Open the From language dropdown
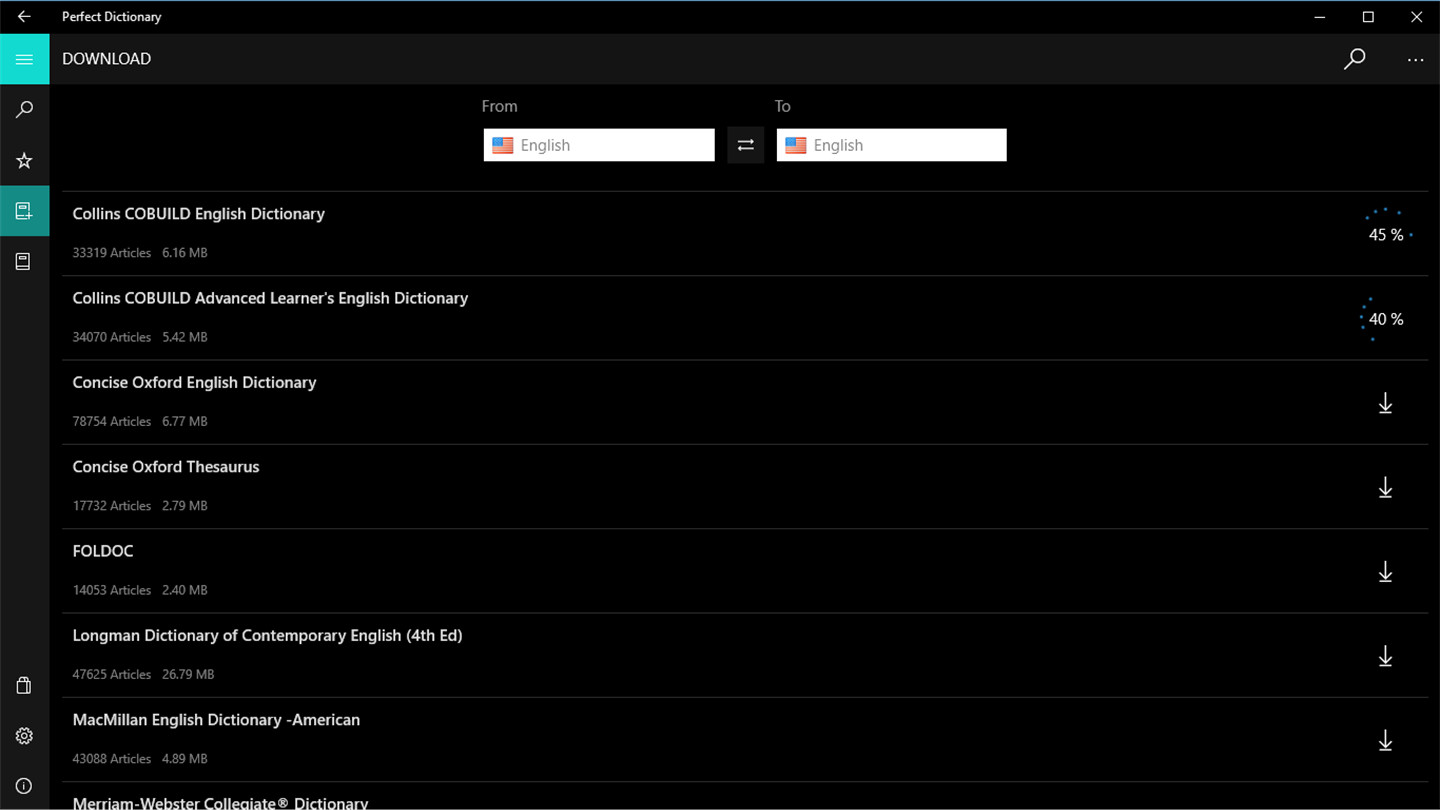Viewport: 1440px width, 810px height. (599, 145)
